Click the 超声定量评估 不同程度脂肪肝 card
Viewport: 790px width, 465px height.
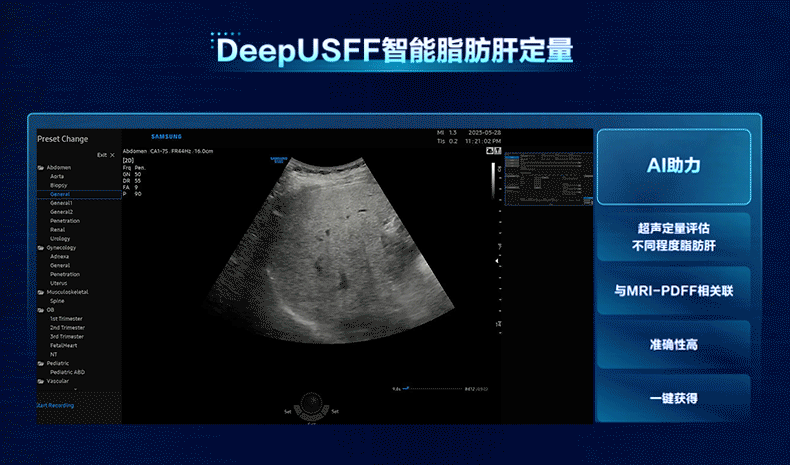674,237
